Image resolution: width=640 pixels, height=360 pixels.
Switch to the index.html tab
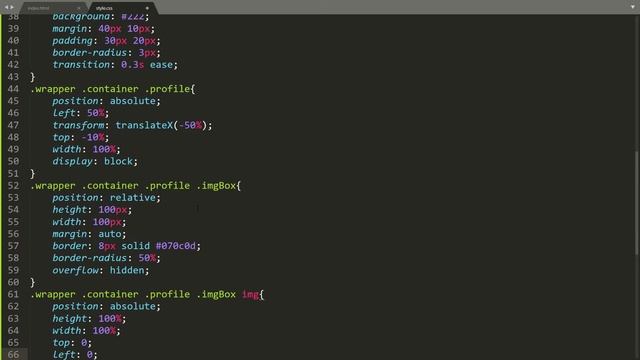(x=39, y=8)
